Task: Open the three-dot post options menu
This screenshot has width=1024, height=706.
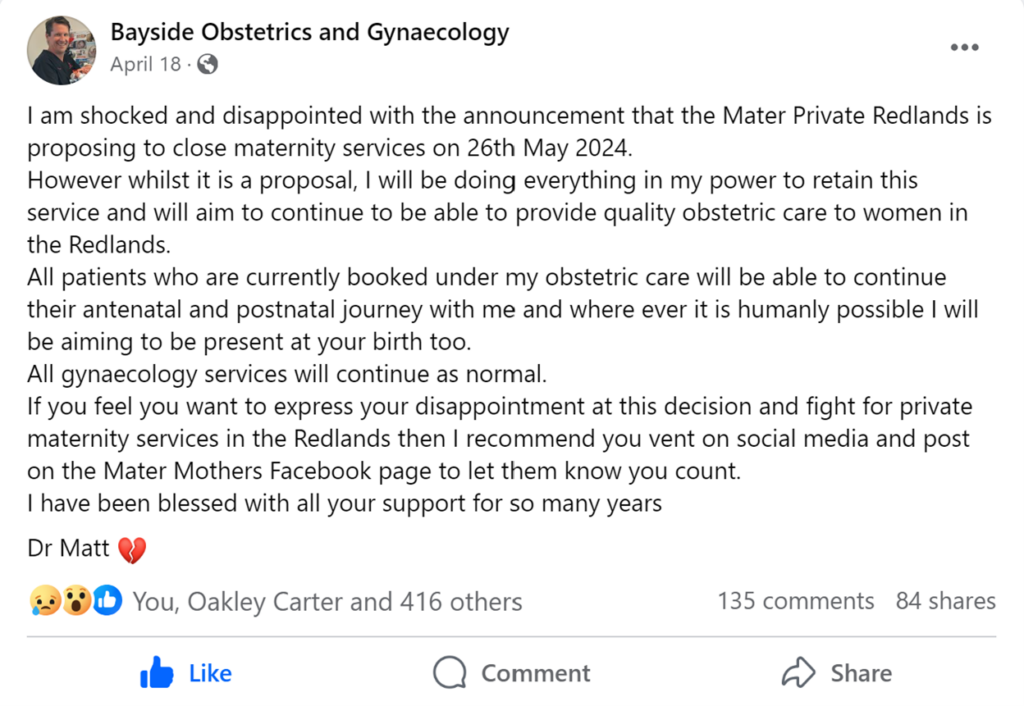Action: (964, 48)
